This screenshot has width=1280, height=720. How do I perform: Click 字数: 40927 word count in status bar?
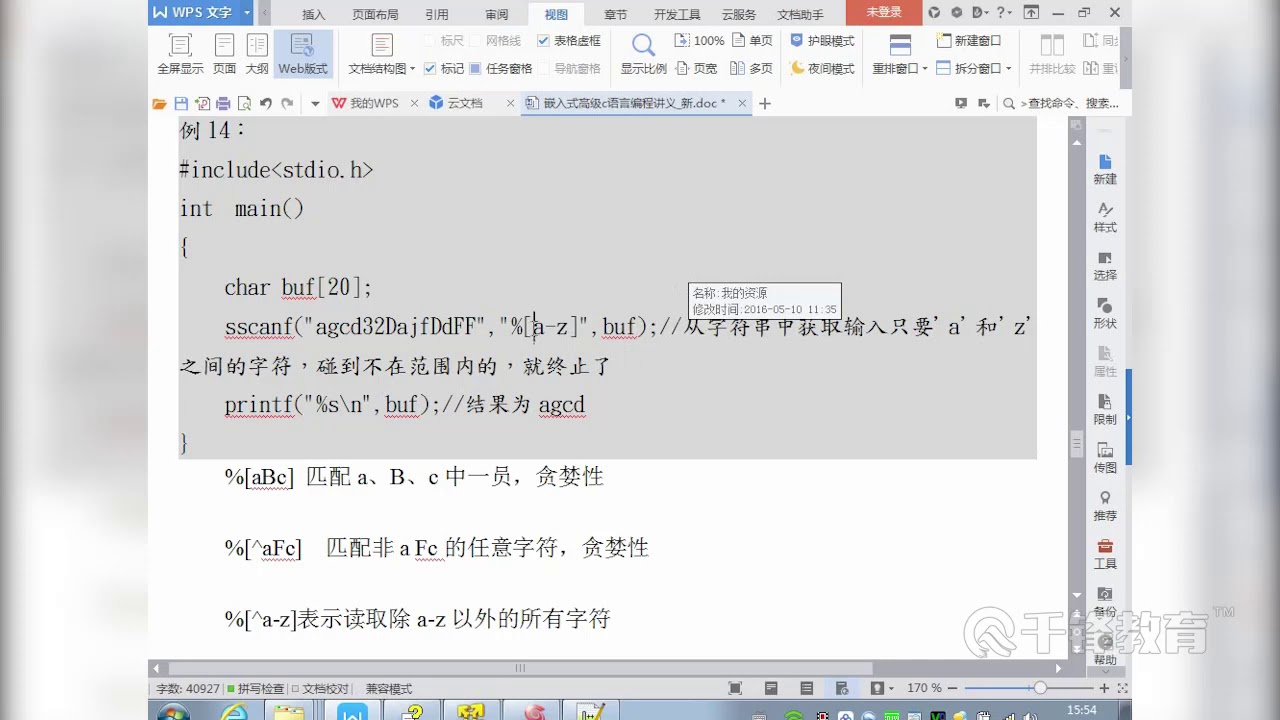coord(188,689)
